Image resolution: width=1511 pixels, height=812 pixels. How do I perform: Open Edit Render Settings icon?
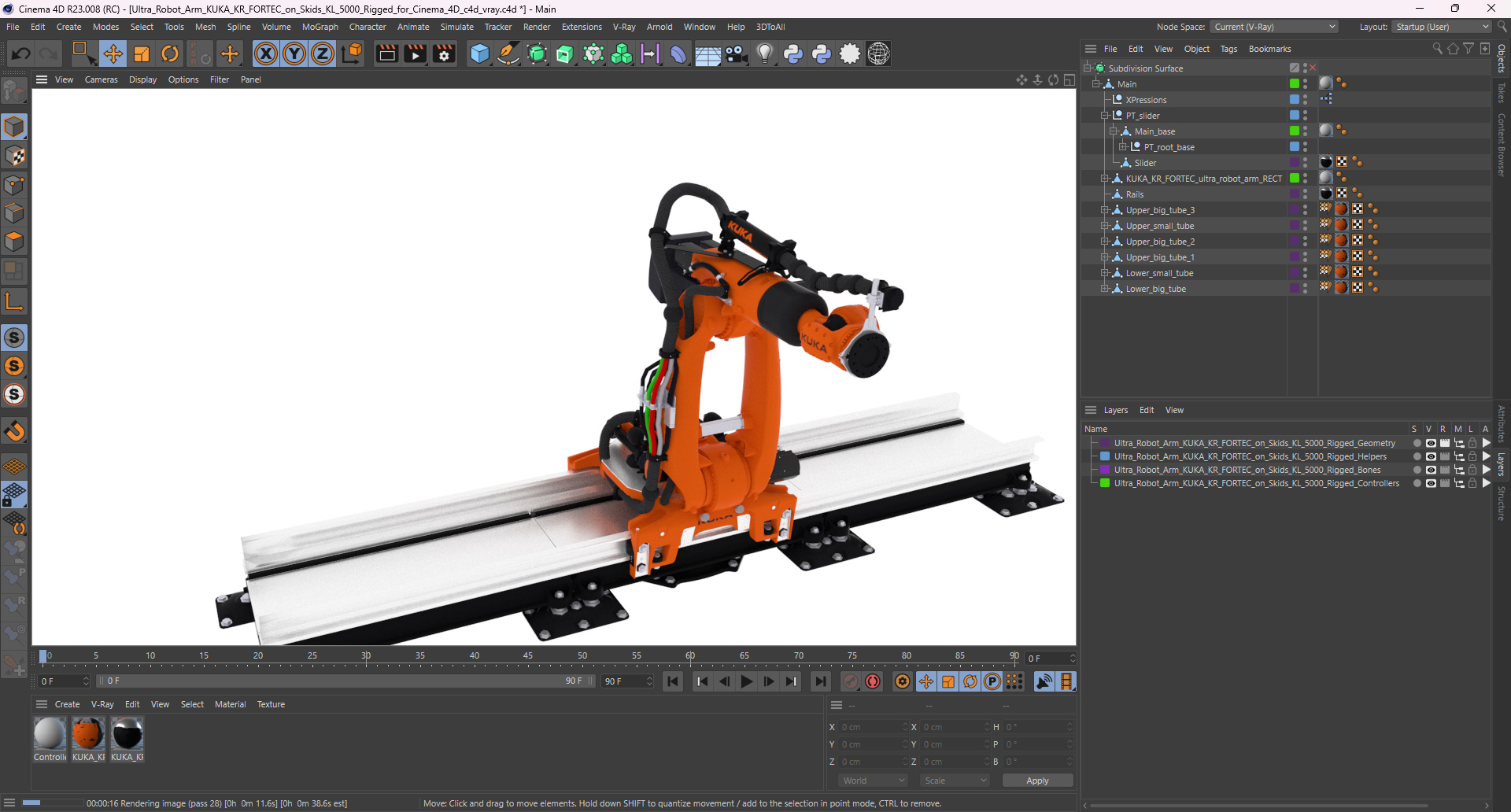pyautogui.click(x=444, y=54)
